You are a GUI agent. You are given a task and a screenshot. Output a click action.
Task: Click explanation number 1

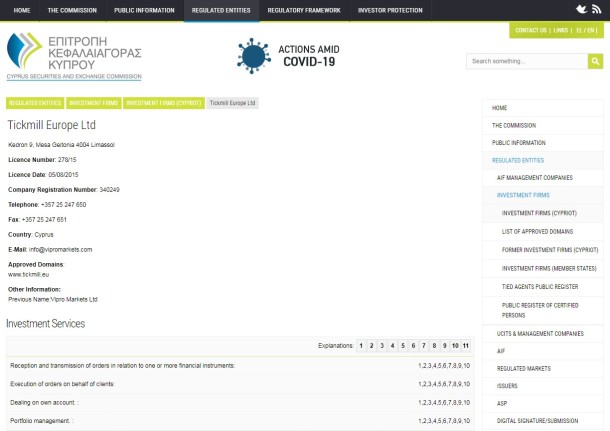click(361, 345)
